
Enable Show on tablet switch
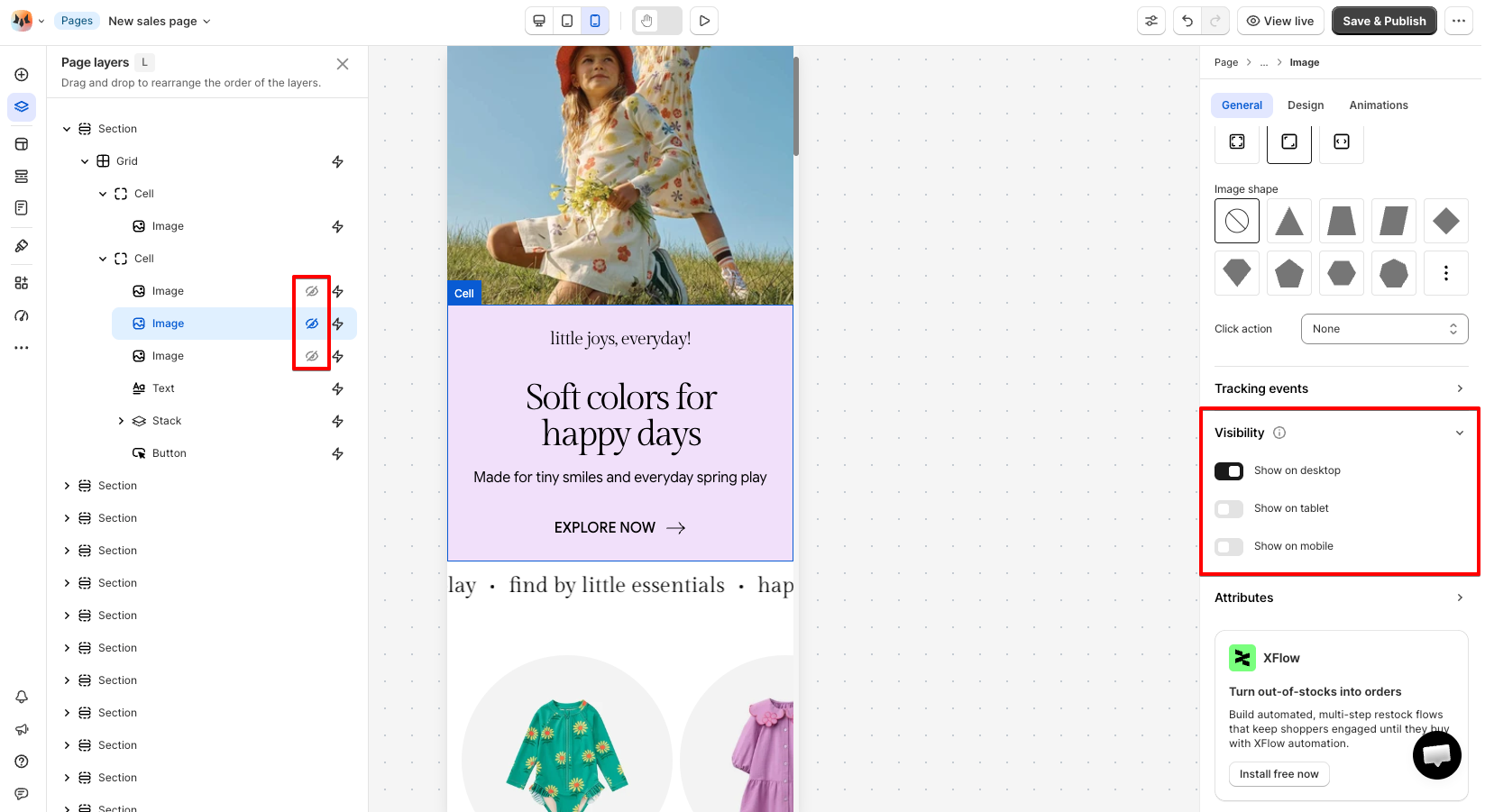(1229, 508)
